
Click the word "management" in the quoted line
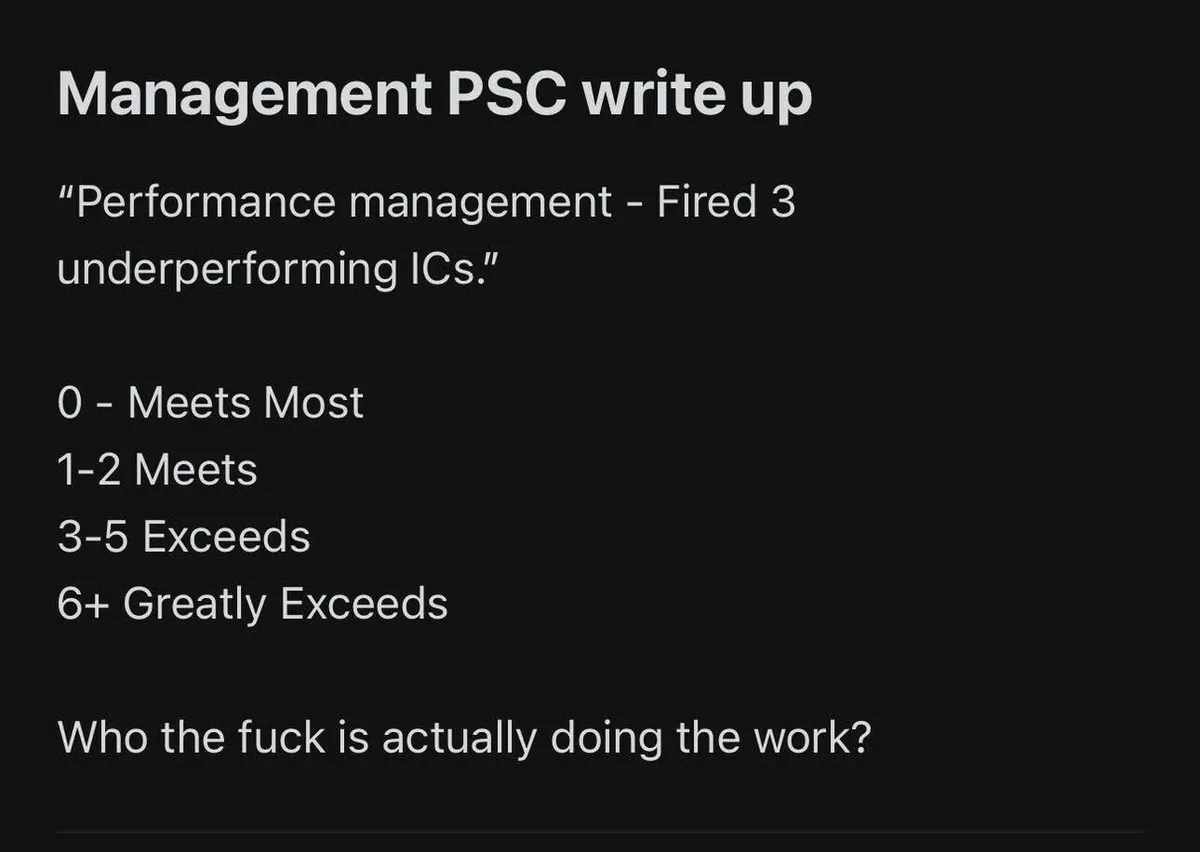479,203
